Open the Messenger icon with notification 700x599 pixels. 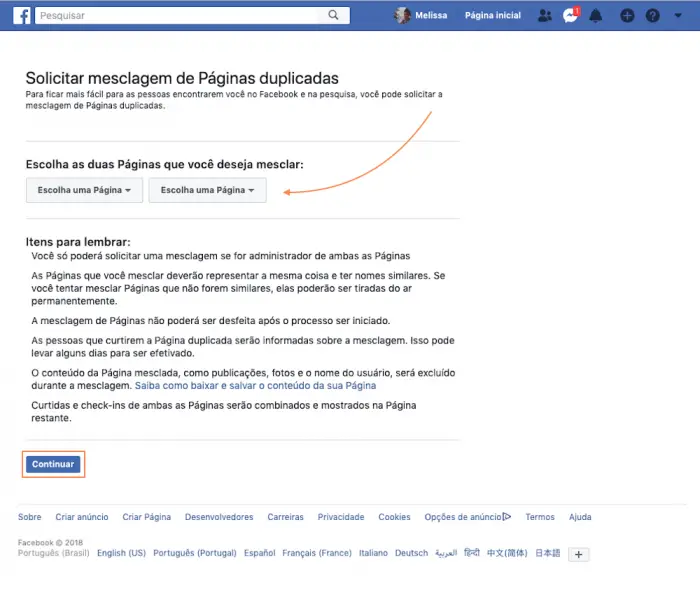point(570,16)
